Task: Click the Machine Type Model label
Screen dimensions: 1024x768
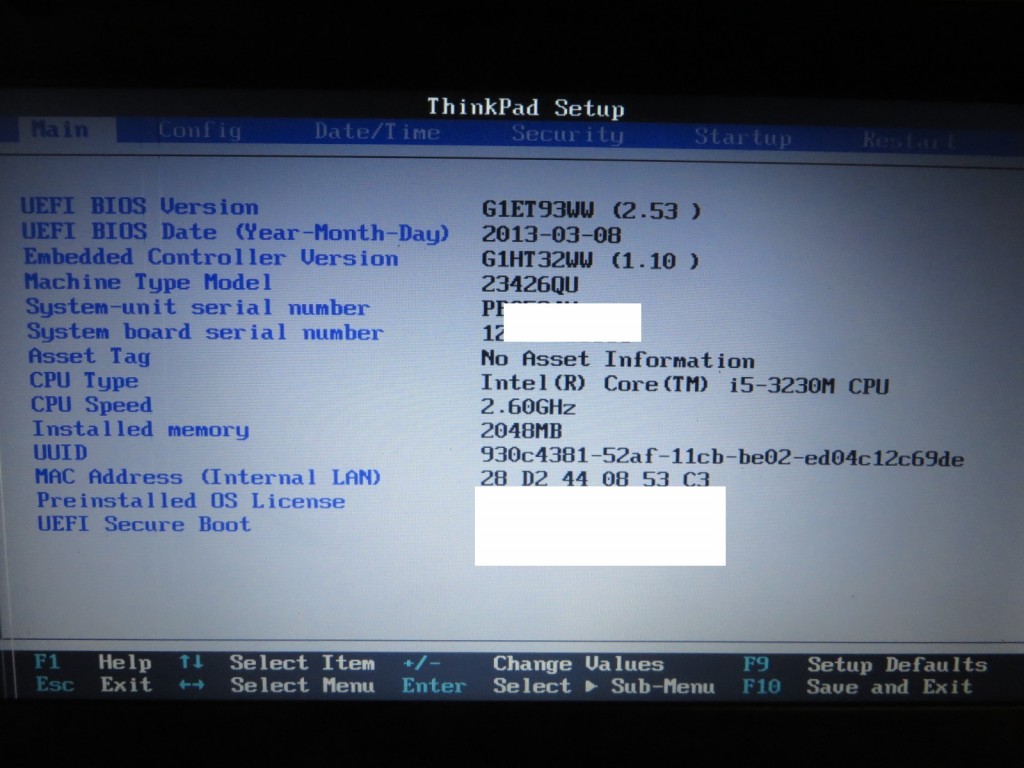Action: click(148, 283)
